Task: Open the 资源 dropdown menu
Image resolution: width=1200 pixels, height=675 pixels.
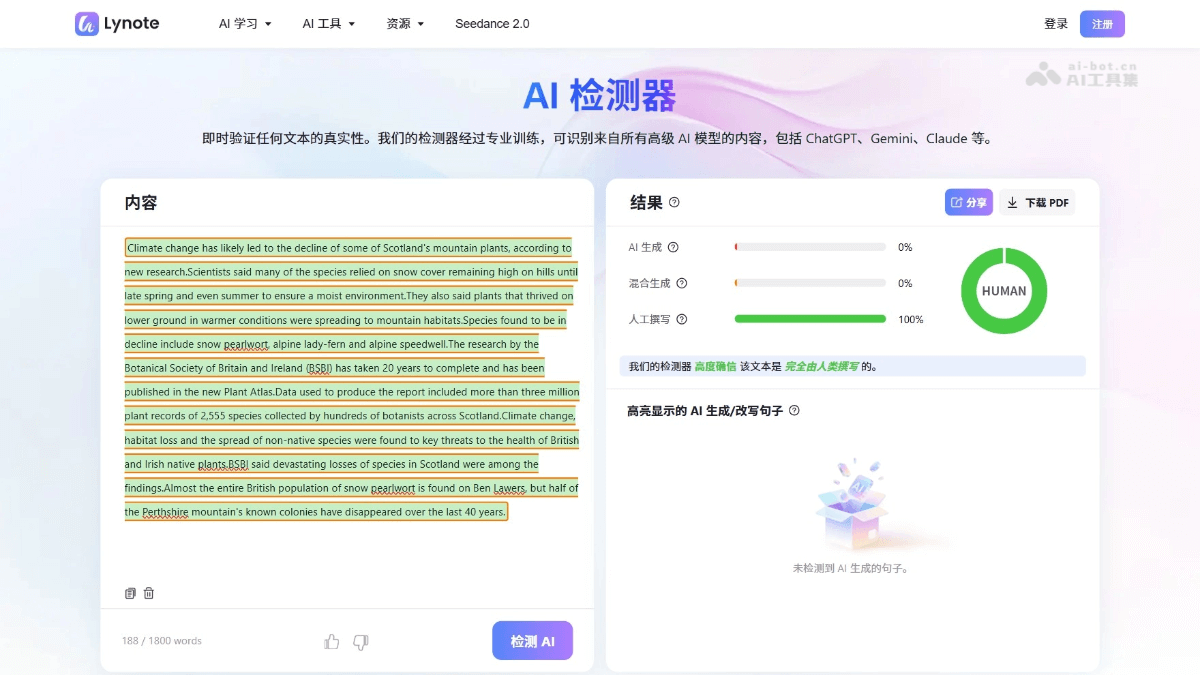Action: pyautogui.click(x=405, y=24)
